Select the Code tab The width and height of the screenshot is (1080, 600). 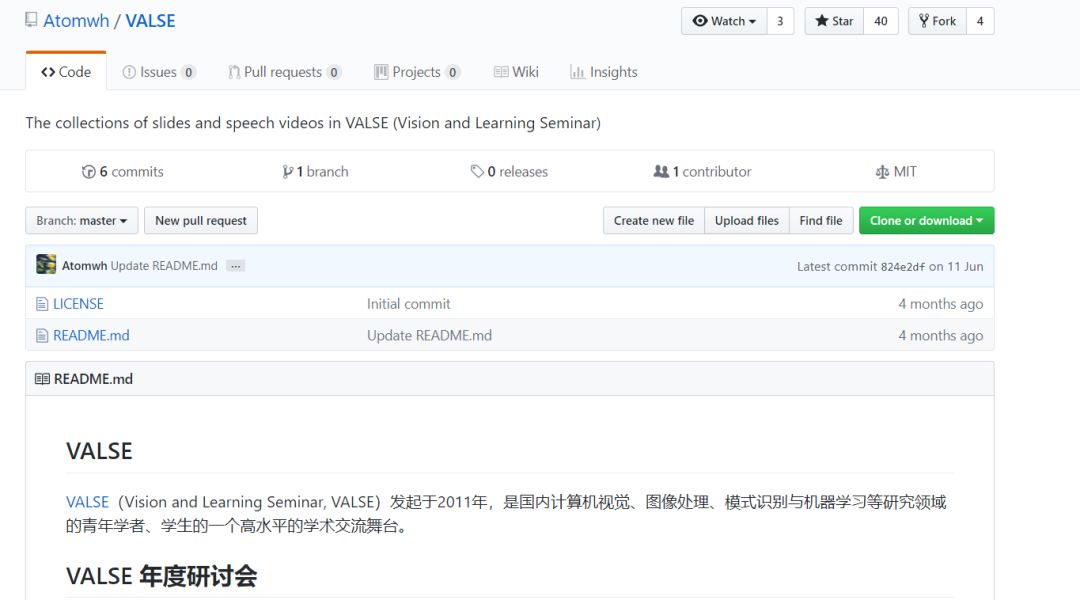tap(66, 72)
